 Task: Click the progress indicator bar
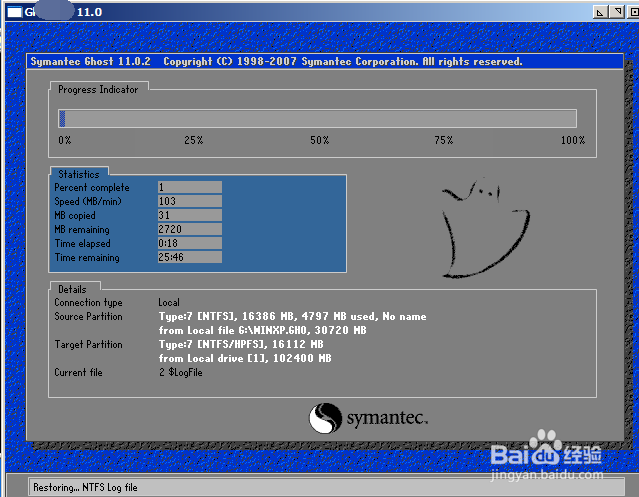click(x=317, y=119)
